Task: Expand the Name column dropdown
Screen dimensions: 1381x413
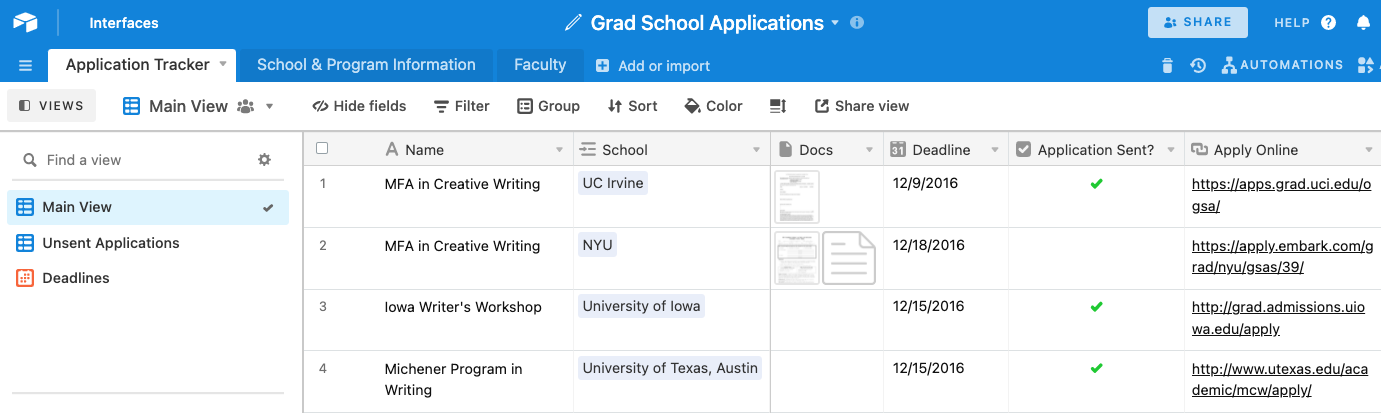Action: pos(559,150)
